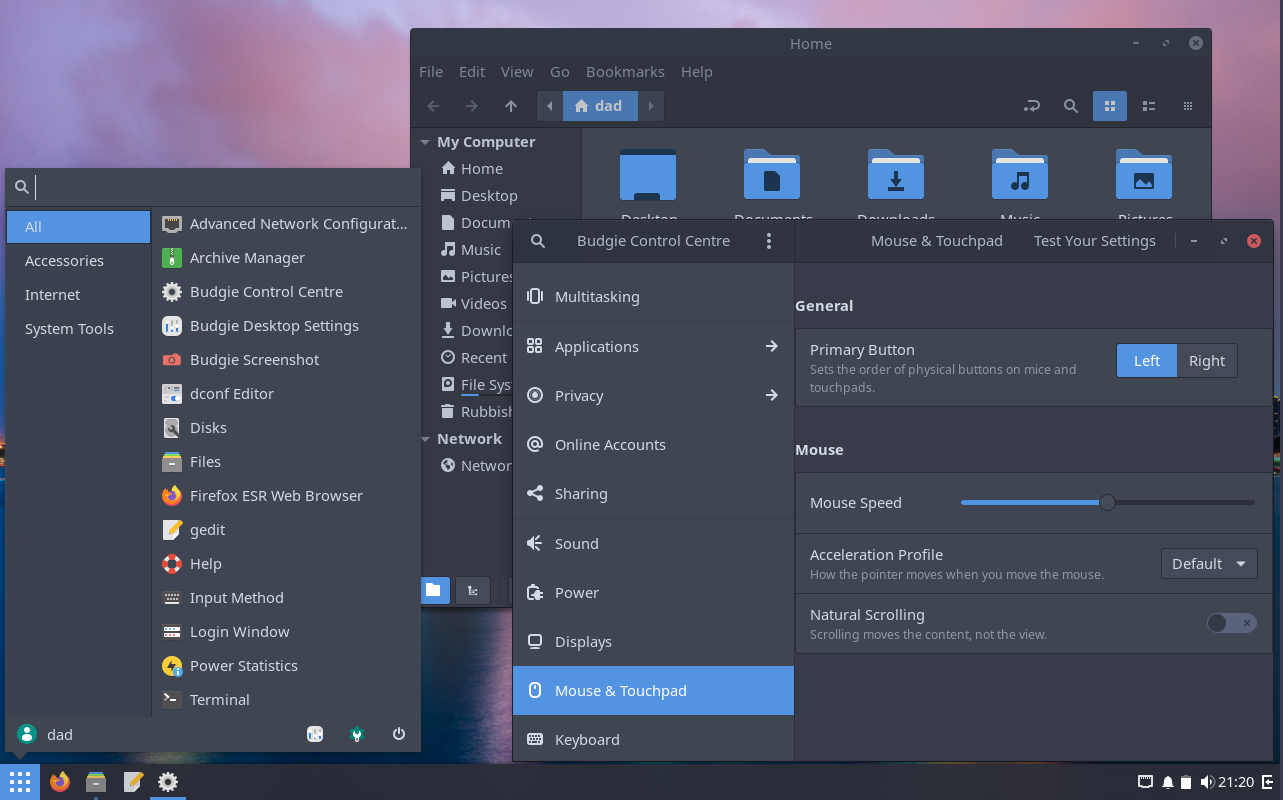
Task: Click the dad path button in Files
Action: pos(600,106)
